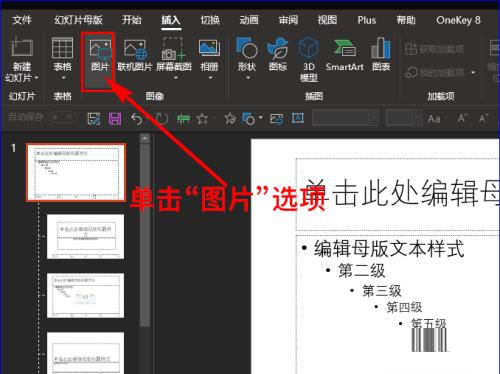The width and height of the screenshot is (500, 374).
Task: Click the font name combo box
Action: pos(346,118)
